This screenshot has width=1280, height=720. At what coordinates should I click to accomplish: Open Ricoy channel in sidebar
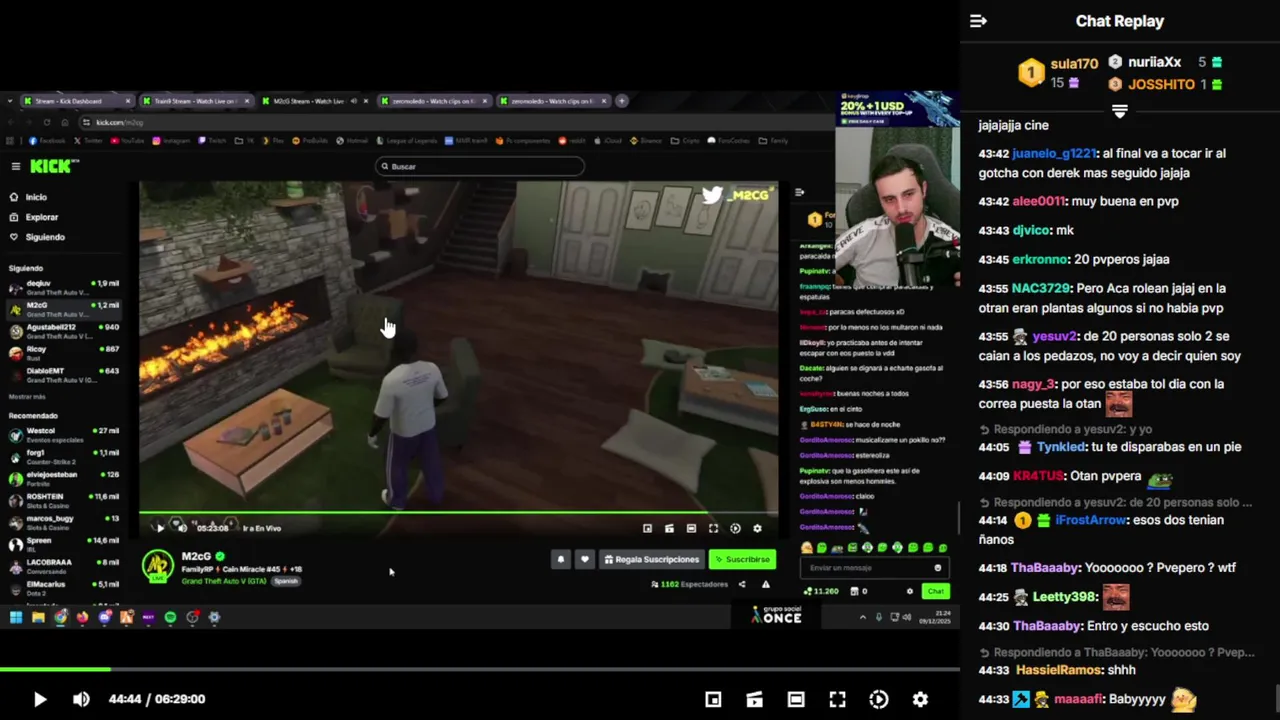click(65, 353)
